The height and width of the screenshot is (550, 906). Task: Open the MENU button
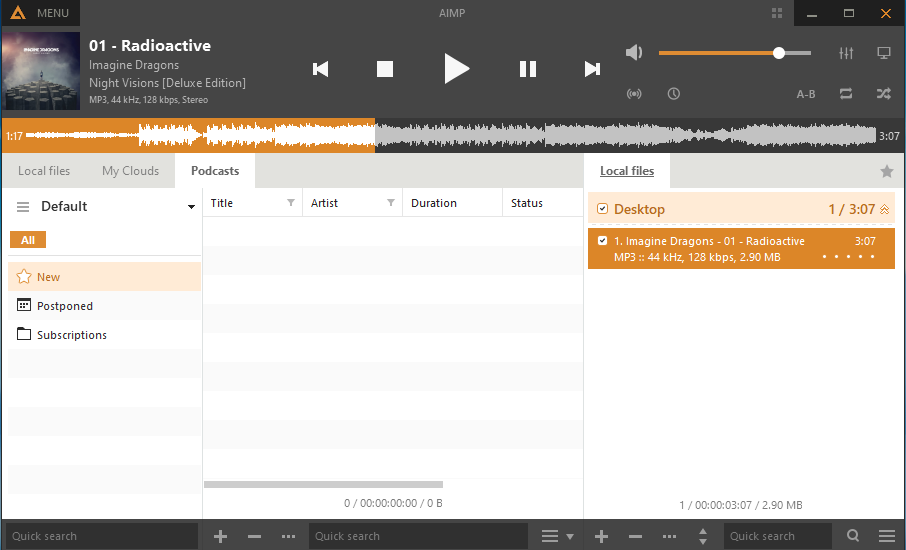pyautogui.click(x=53, y=13)
